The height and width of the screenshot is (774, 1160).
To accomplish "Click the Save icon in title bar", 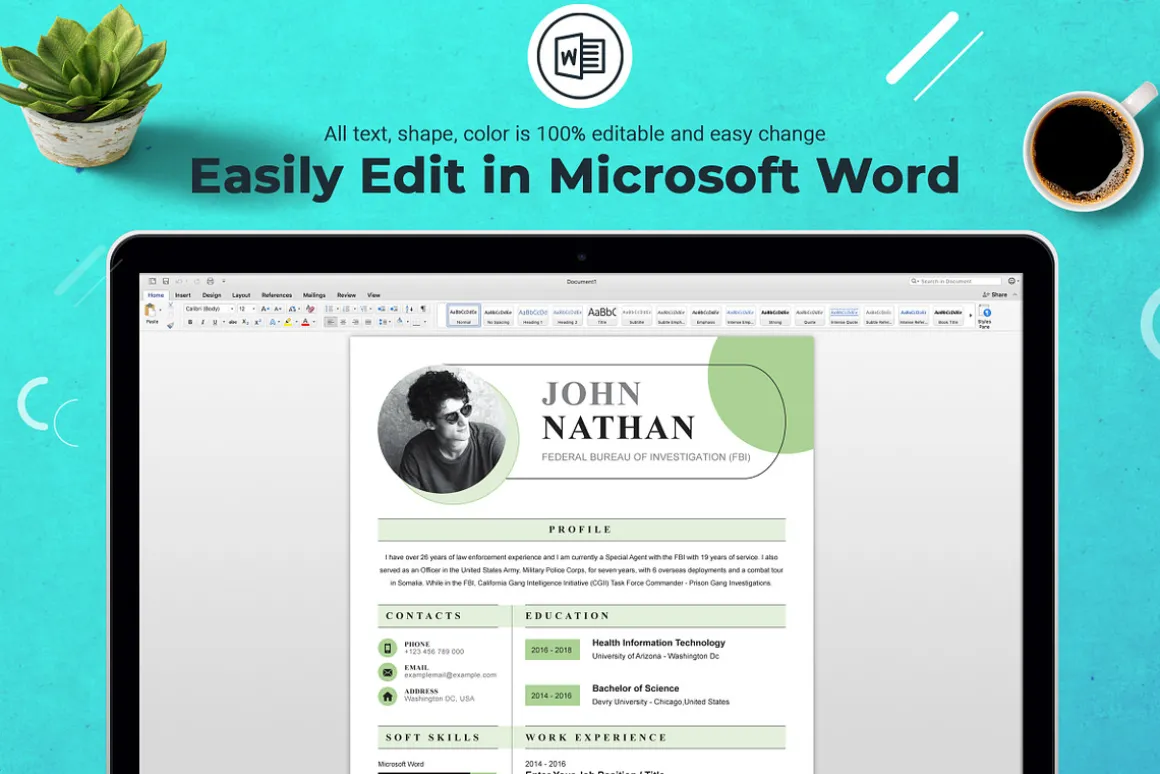I will click(166, 281).
